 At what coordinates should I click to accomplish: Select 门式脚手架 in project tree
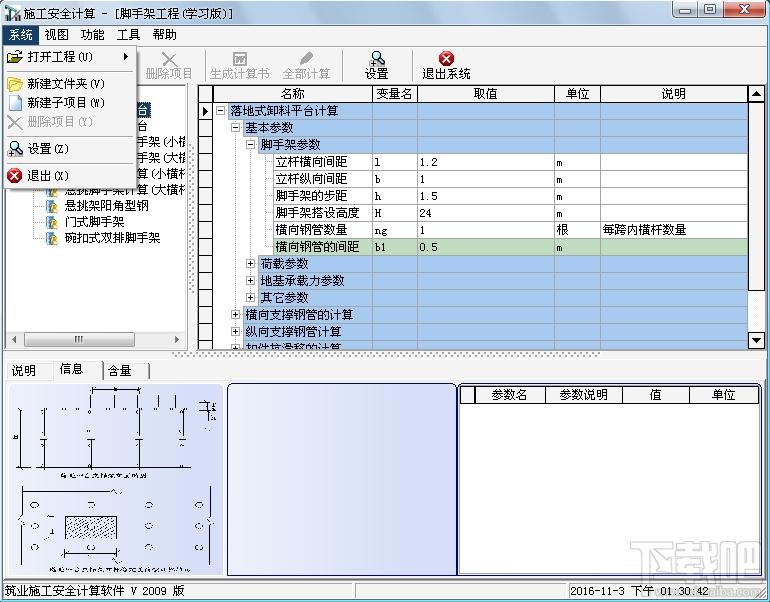pos(94,222)
